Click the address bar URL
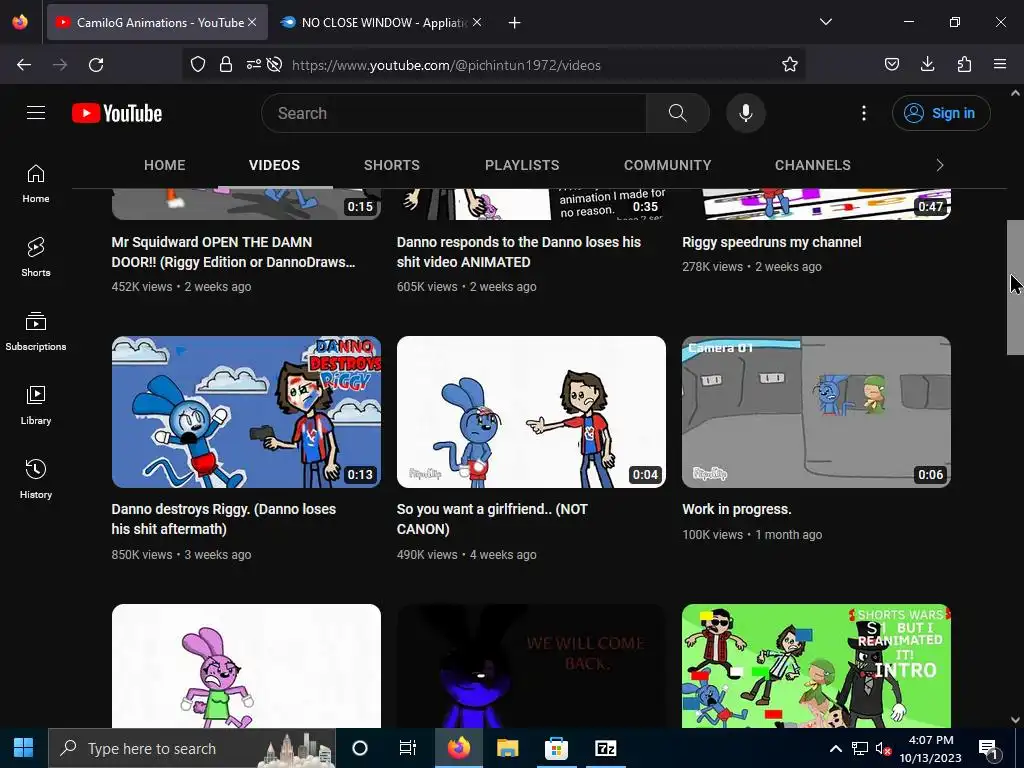The image size is (1024, 768). pos(446,65)
